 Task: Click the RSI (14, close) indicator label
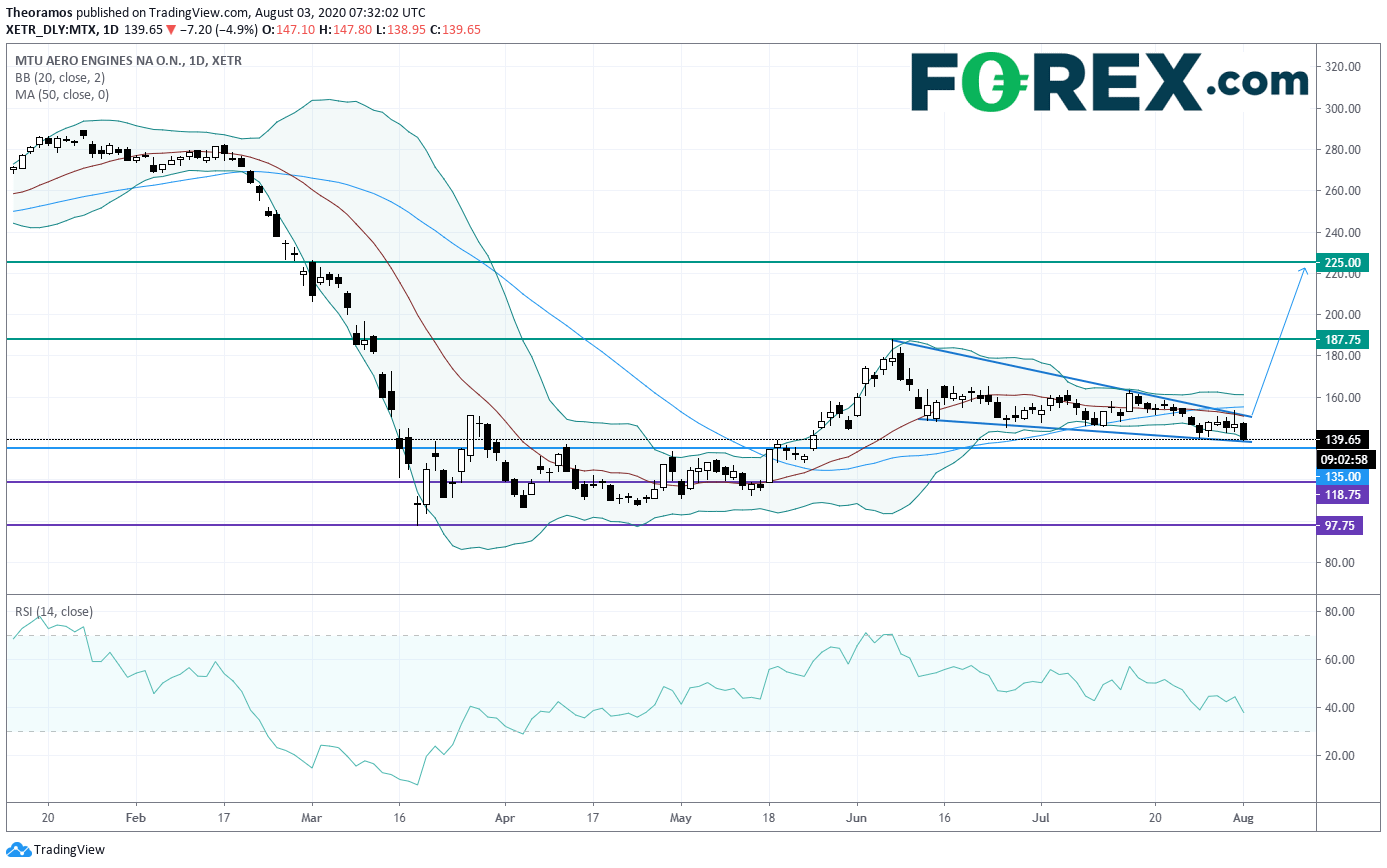point(53,611)
